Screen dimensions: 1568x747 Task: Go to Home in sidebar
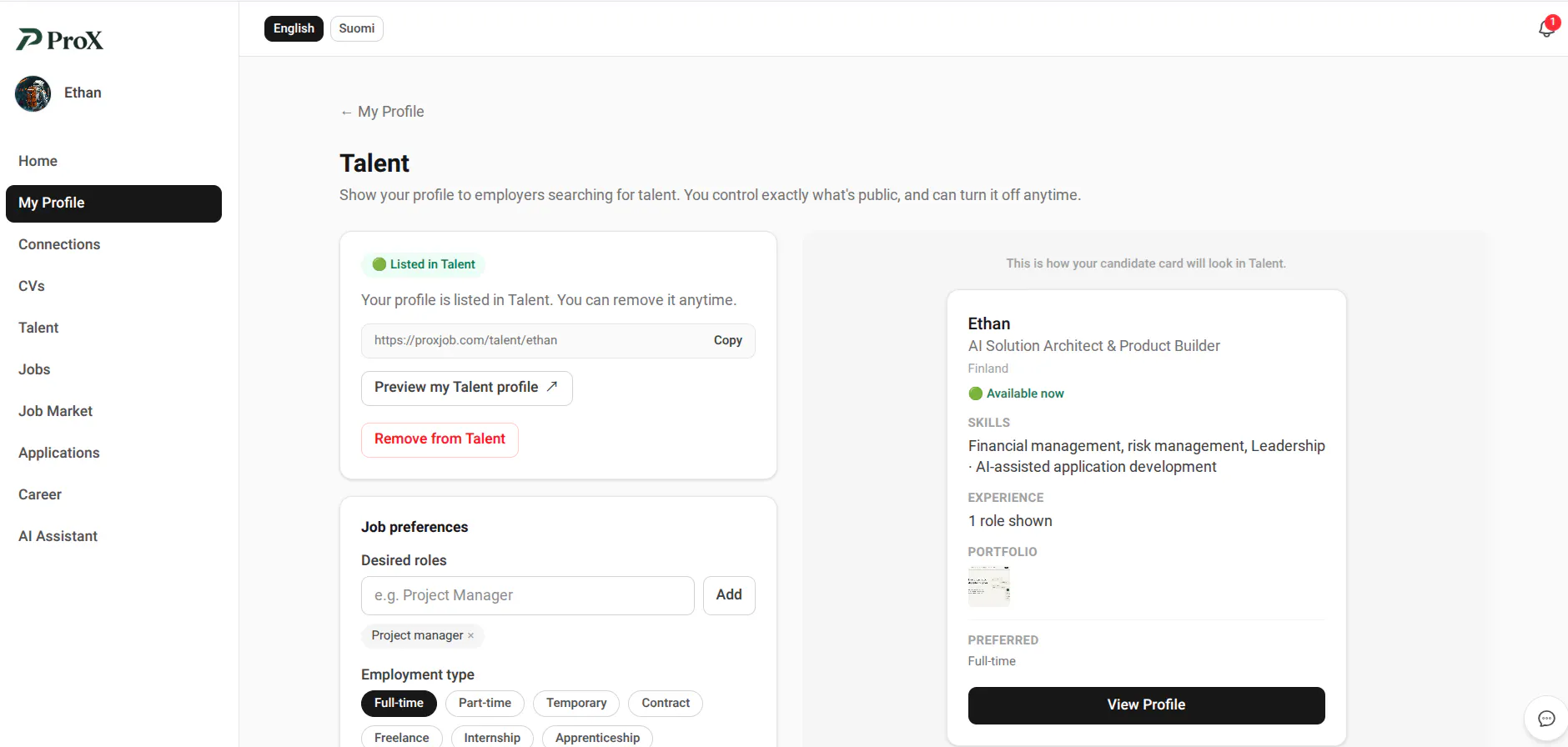[113, 161]
